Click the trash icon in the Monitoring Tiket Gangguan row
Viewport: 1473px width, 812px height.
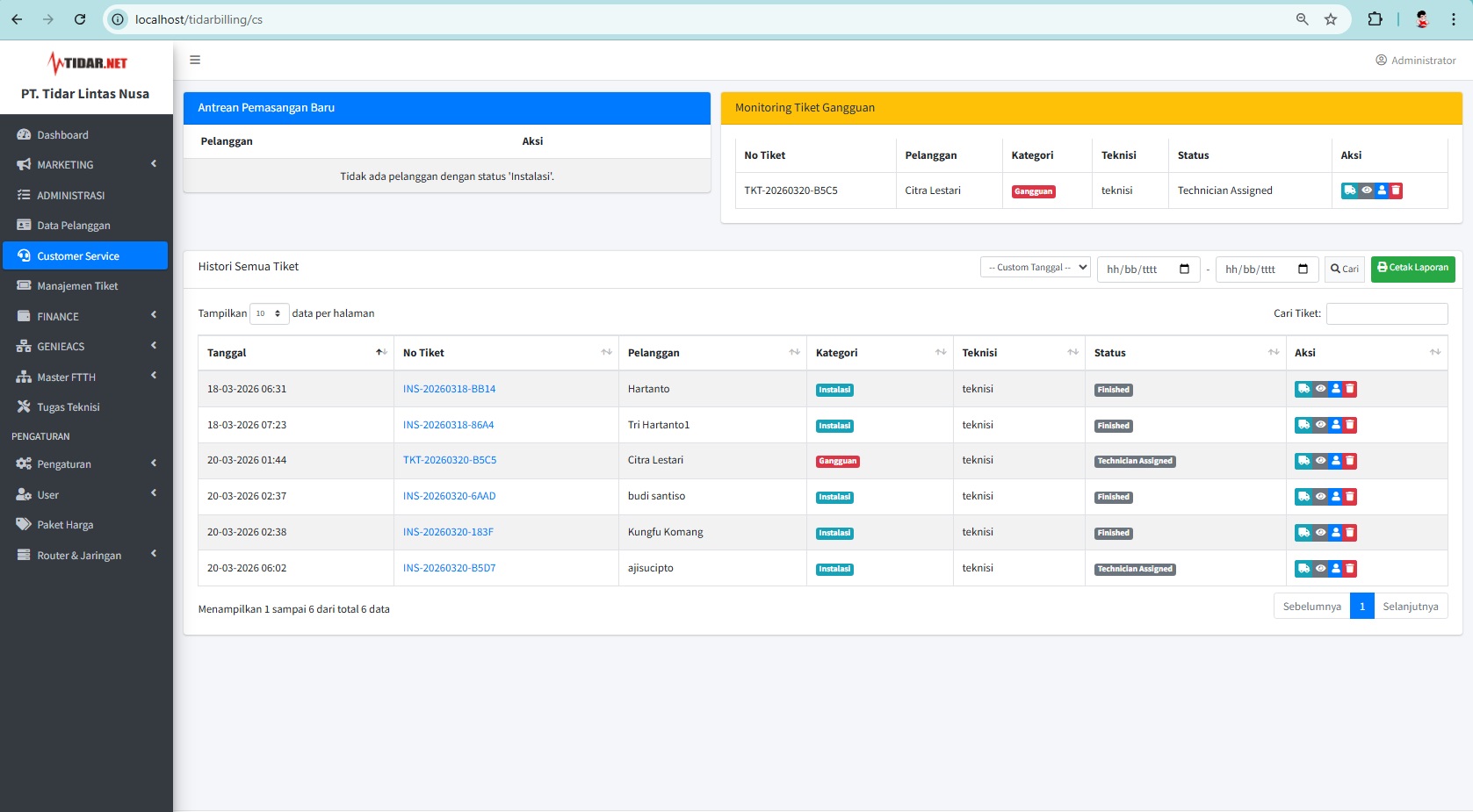coord(1396,190)
